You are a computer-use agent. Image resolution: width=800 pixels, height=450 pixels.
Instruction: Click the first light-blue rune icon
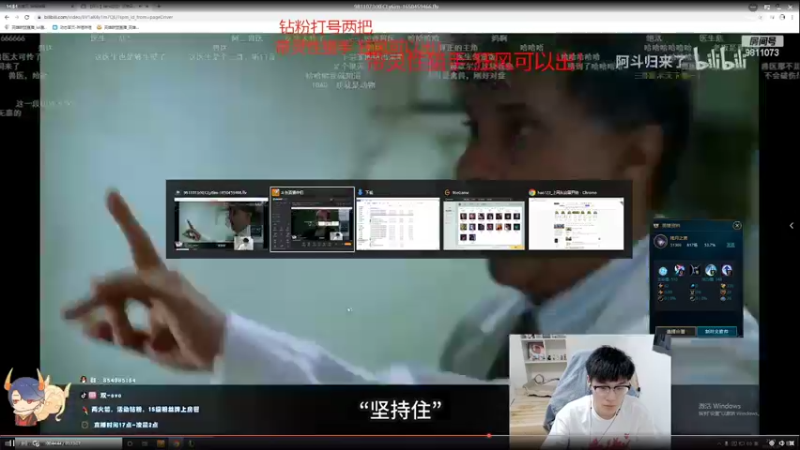coord(663,271)
